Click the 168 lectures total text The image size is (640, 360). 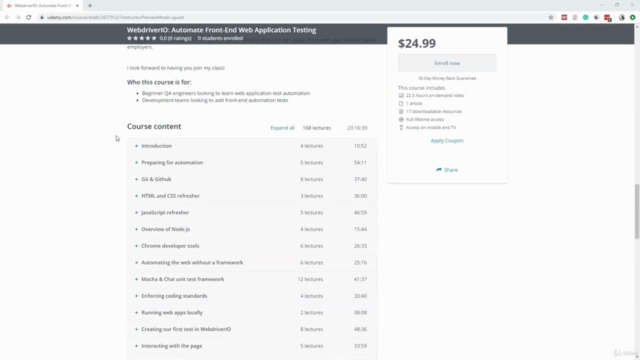pyautogui.click(x=317, y=128)
